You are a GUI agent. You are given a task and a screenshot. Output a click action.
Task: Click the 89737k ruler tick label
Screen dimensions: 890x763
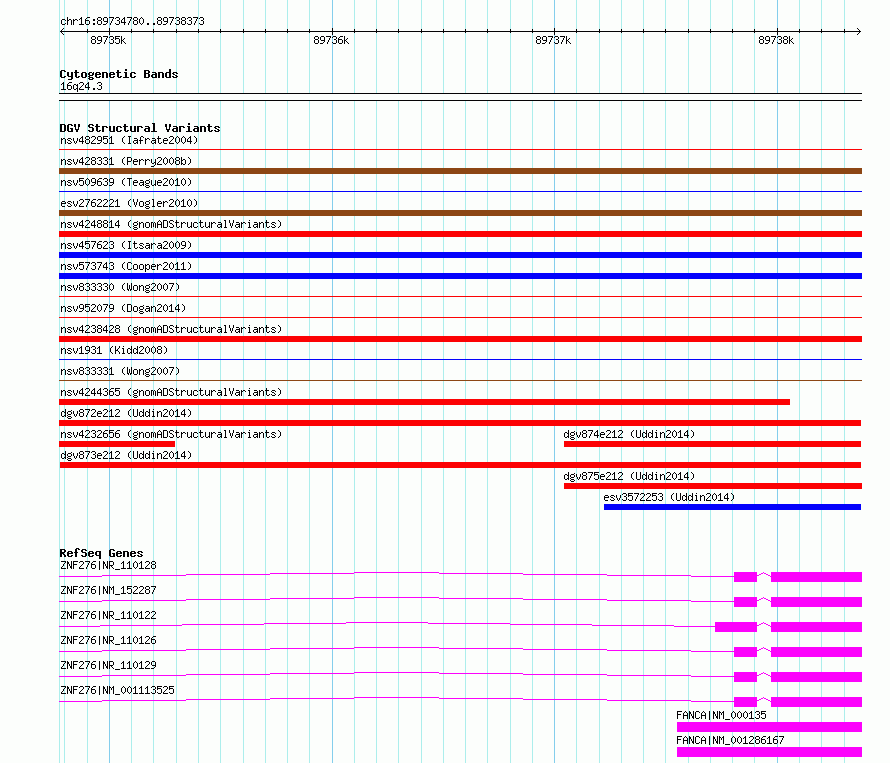click(553, 40)
